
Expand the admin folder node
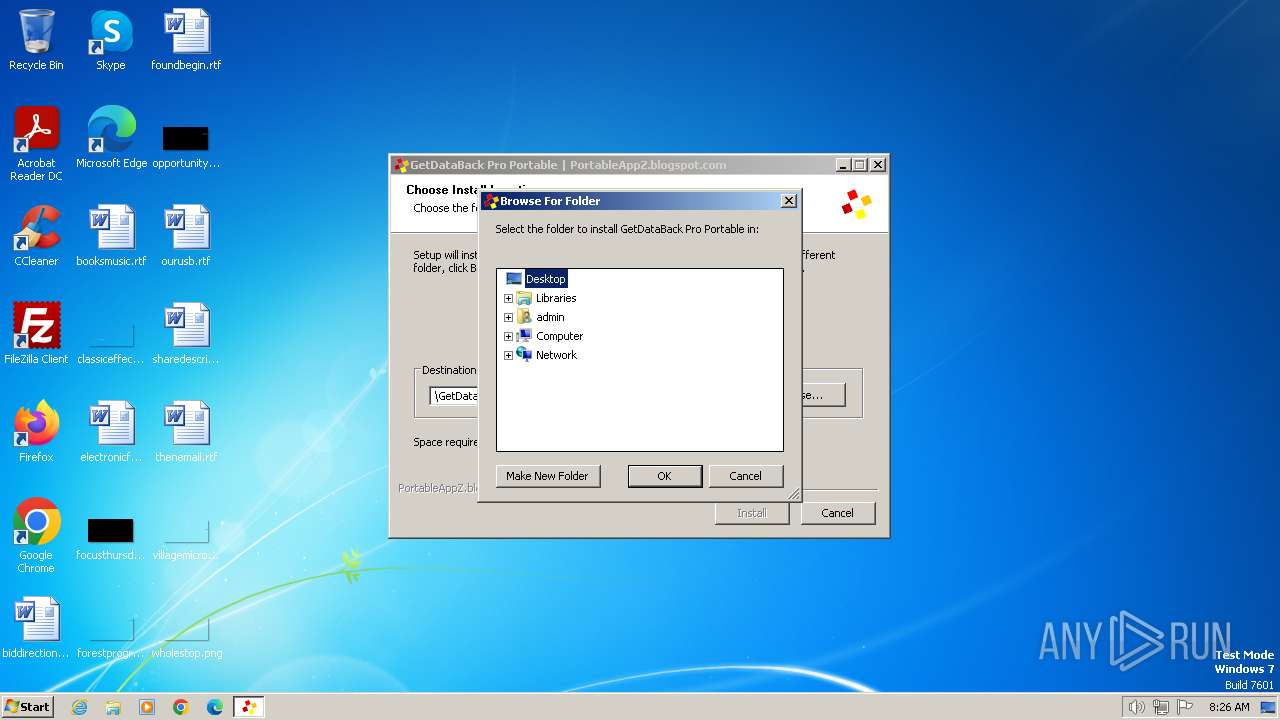click(x=508, y=317)
